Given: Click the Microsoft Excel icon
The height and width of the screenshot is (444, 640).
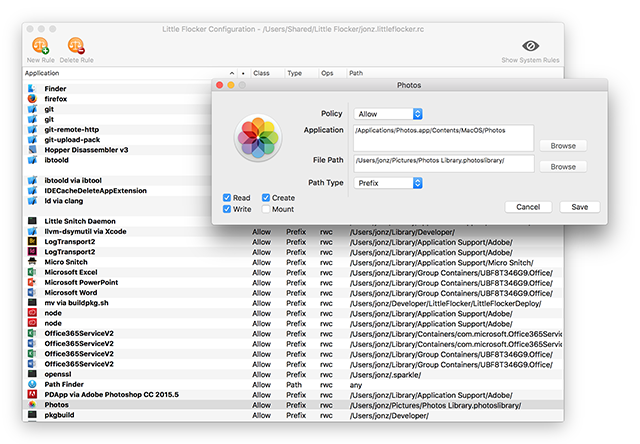Looking at the screenshot, I should [x=32, y=272].
